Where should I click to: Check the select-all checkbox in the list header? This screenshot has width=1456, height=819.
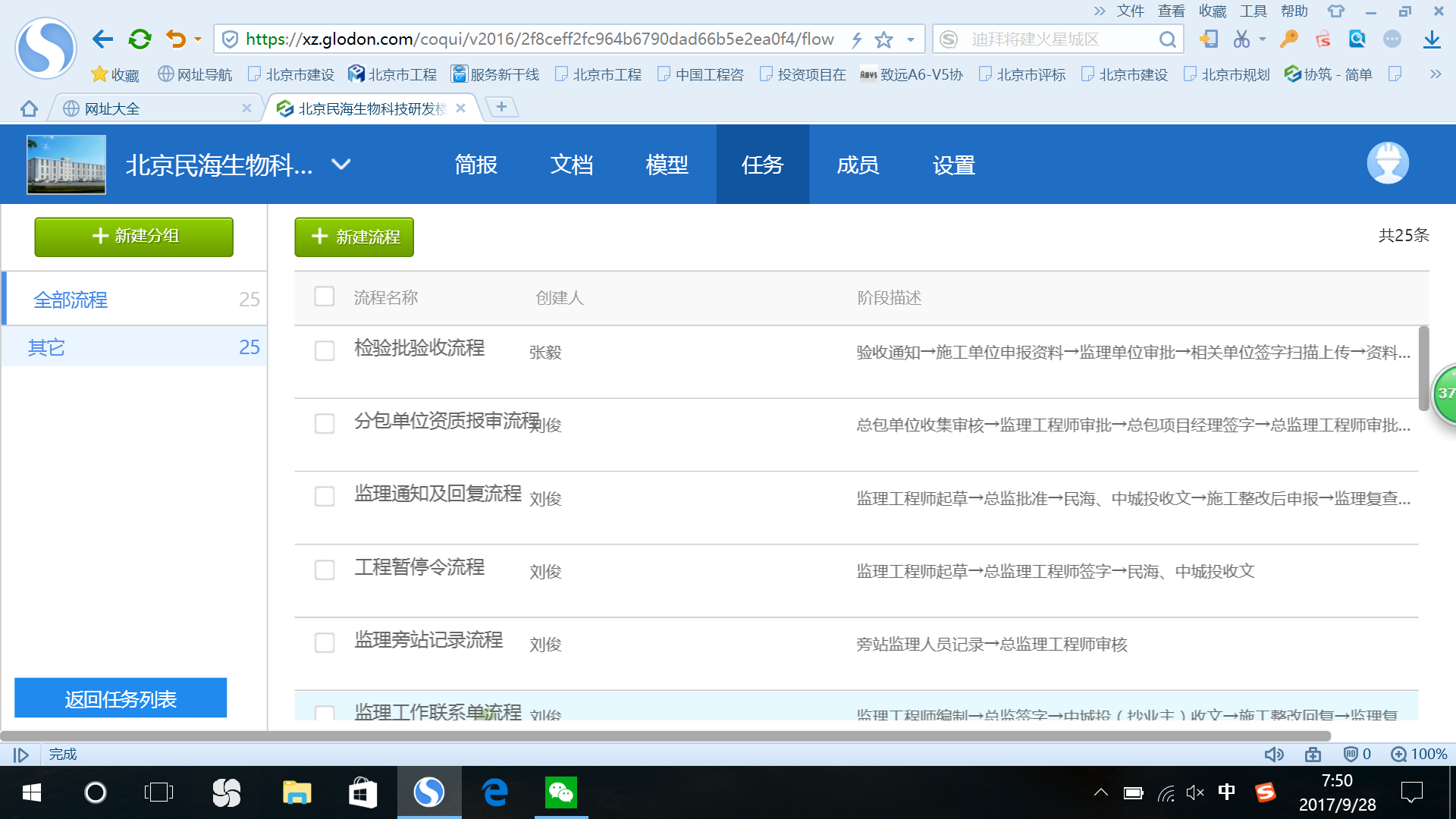324,297
